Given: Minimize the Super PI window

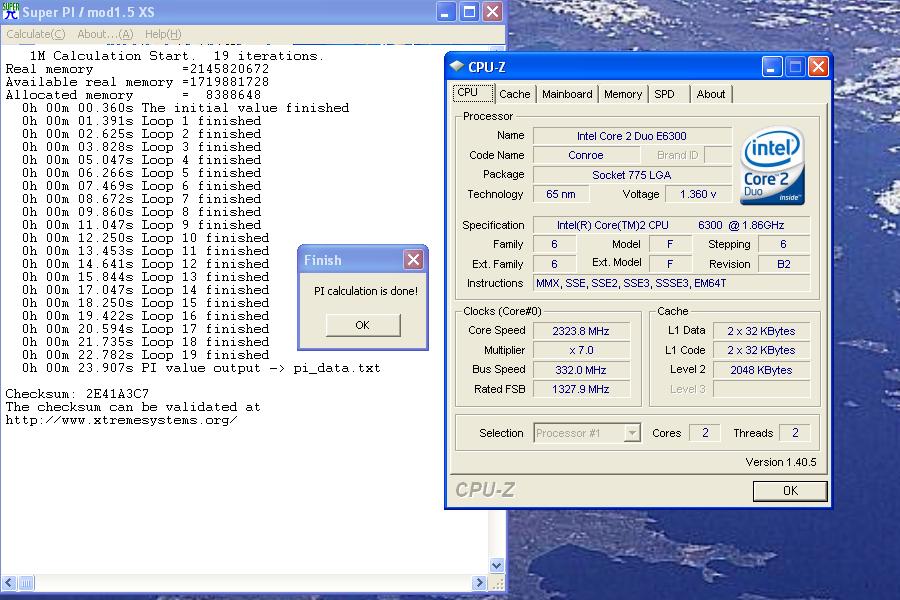Looking at the screenshot, I should tap(445, 11).
